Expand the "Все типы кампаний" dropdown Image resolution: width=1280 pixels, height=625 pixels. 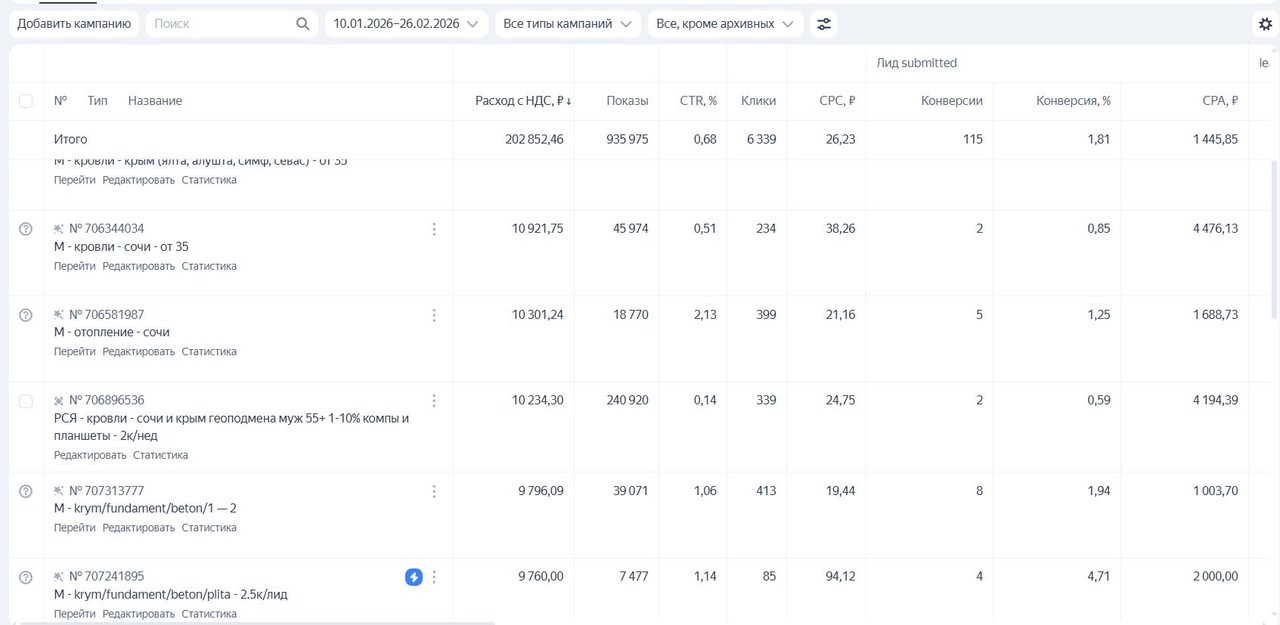567,24
